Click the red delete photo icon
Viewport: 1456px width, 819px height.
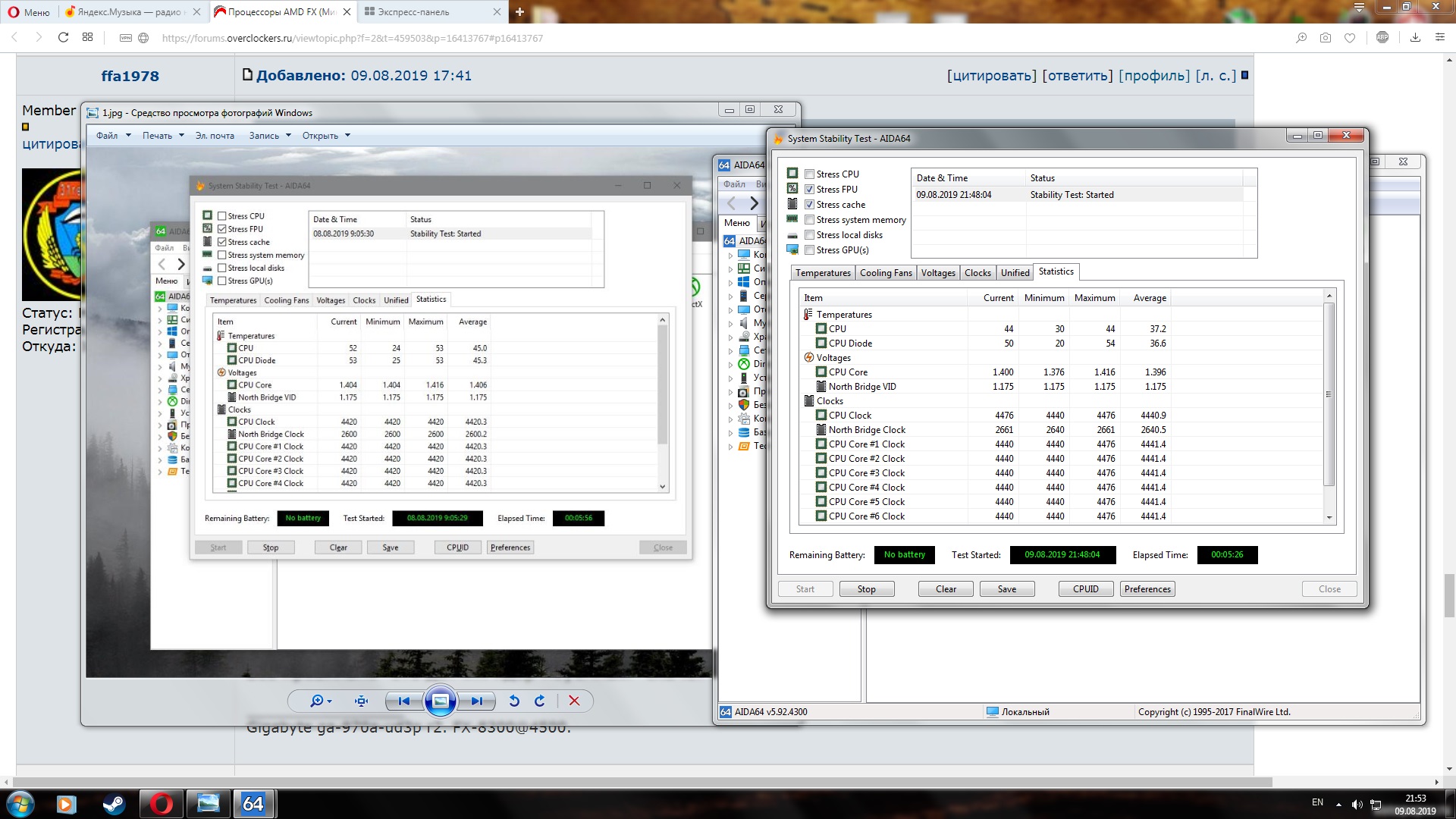coord(574,701)
